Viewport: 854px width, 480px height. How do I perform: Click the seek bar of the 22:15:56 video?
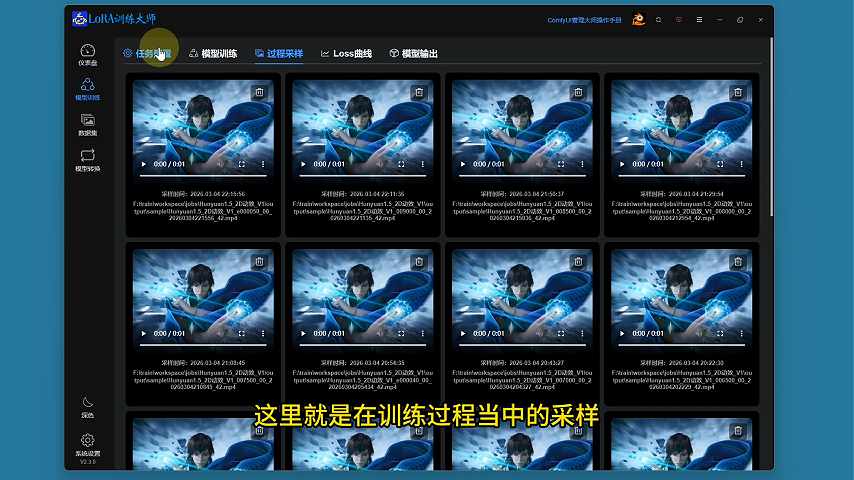pyautogui.click(x=203, y=176)
